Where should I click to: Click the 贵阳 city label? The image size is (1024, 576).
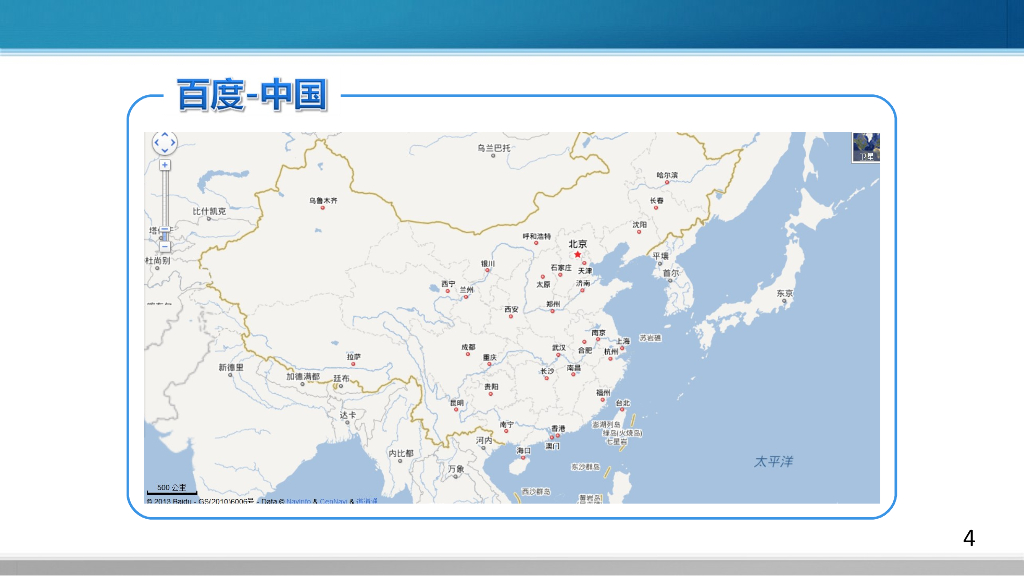pyautogui.click(x=491, y=386)
